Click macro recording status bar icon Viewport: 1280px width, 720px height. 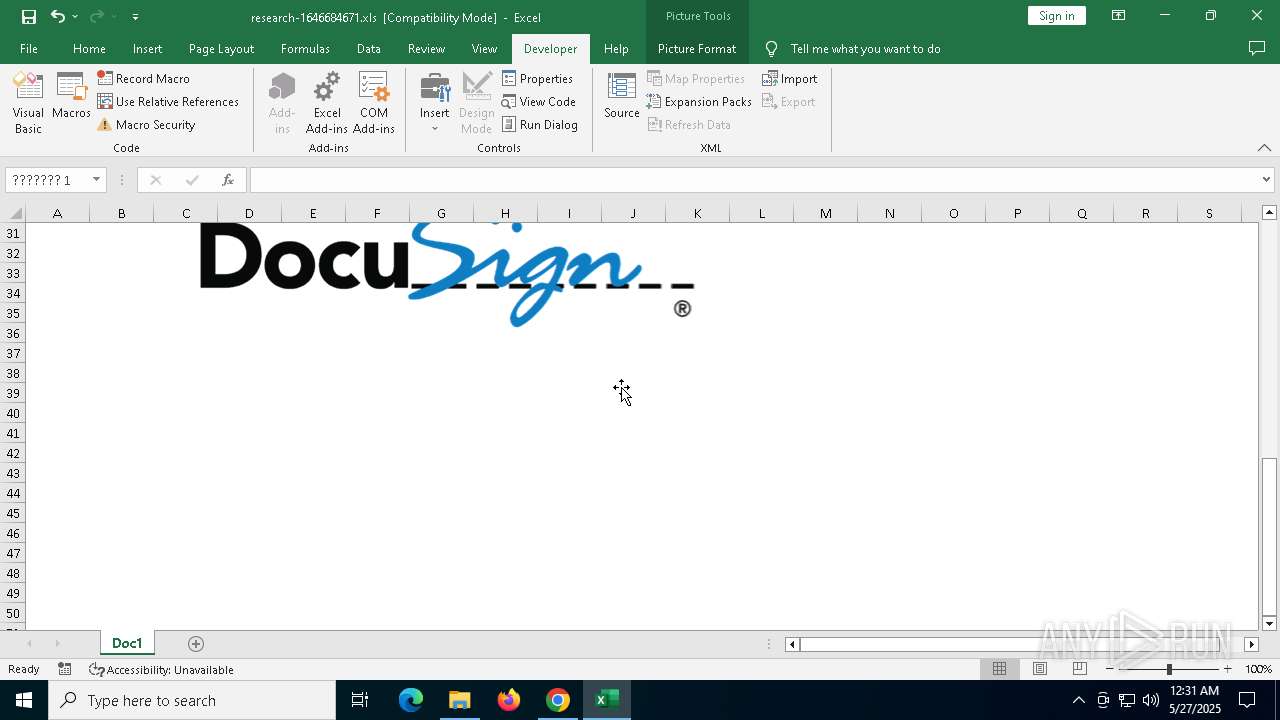65,669
